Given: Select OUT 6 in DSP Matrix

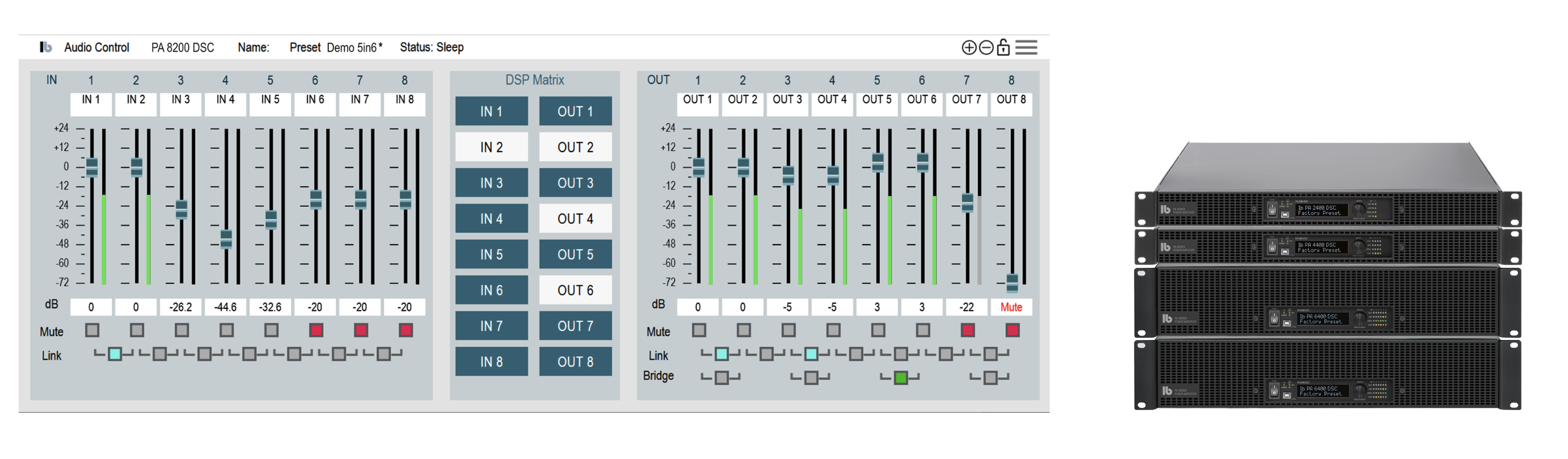Looking at the screenshot, I should tap(575, 290).
